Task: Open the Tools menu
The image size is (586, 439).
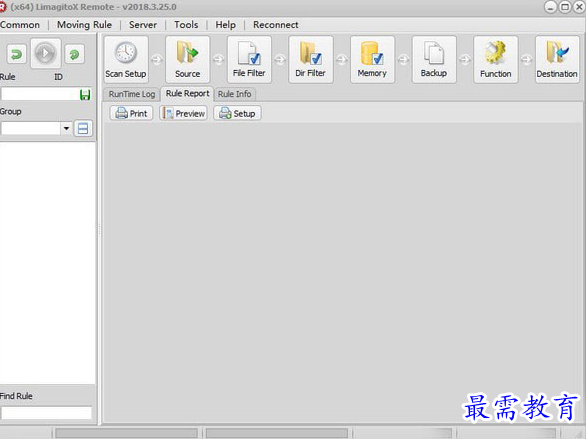Action: click(x=186, y=25)
